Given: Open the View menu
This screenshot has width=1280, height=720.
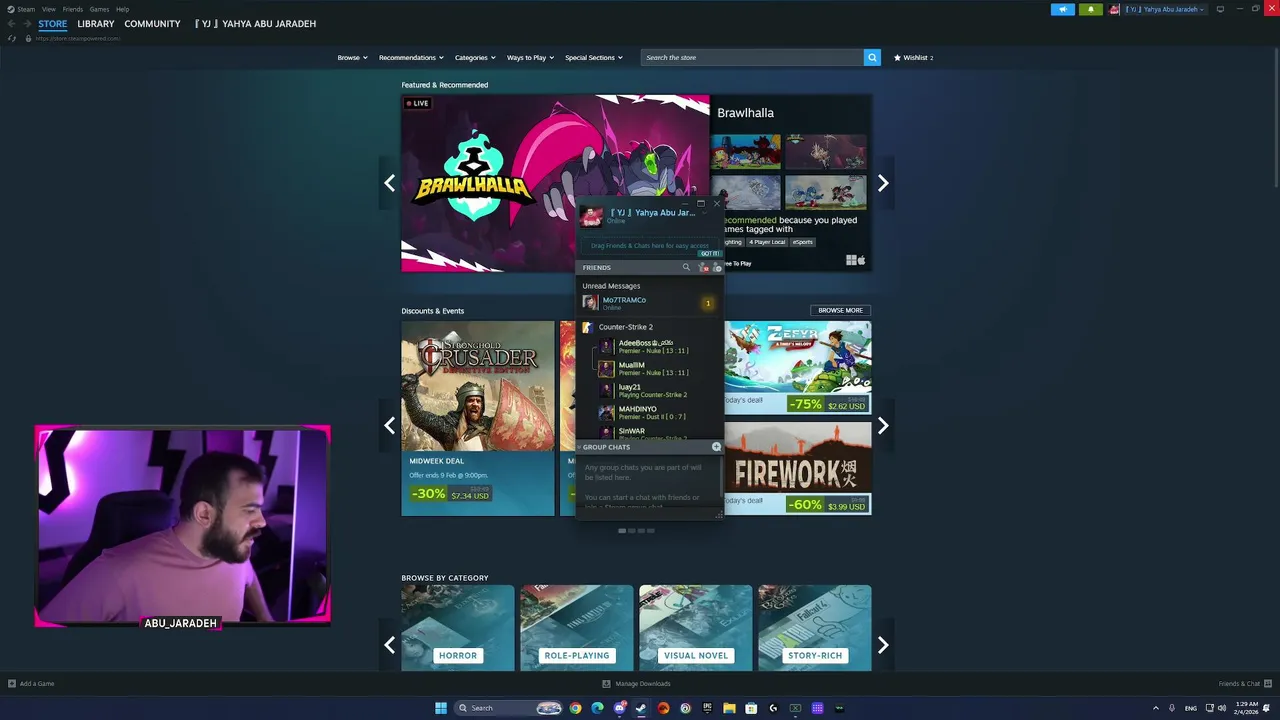Looking at the screenshot, I should (48, 9).
